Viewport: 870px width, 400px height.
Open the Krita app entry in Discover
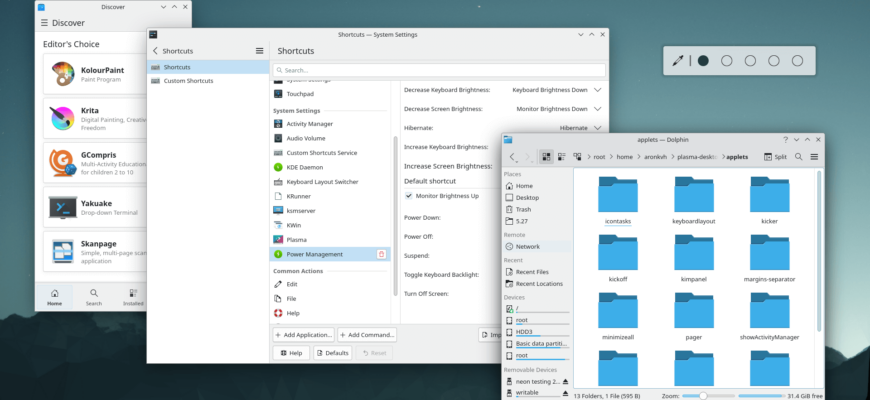pyautogui.click(x=94, y=119)
